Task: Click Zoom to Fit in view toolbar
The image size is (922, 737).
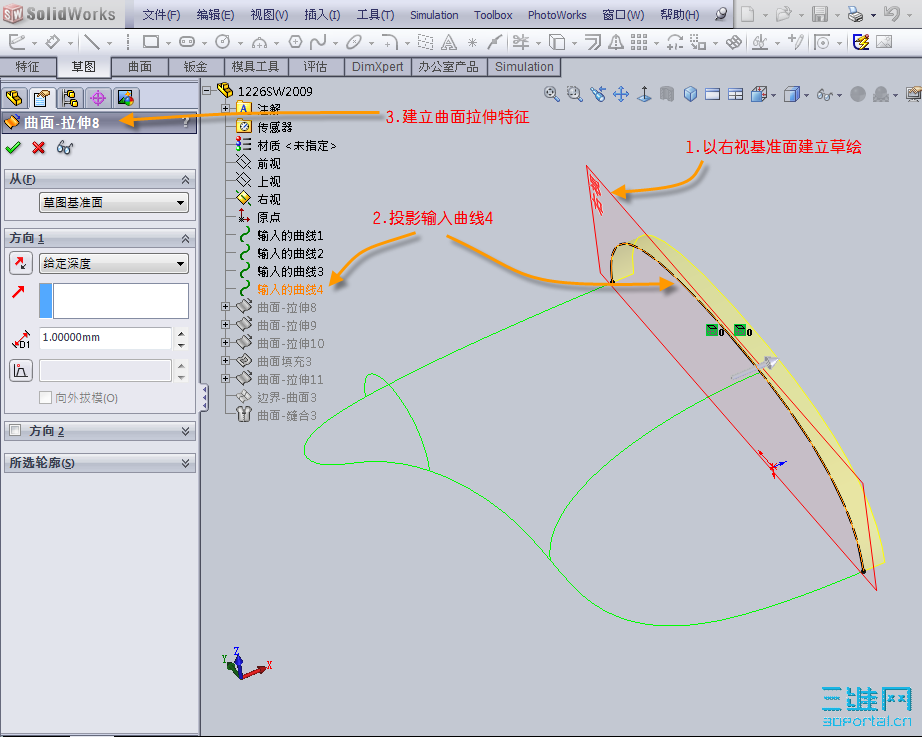Action: (552, 94)
